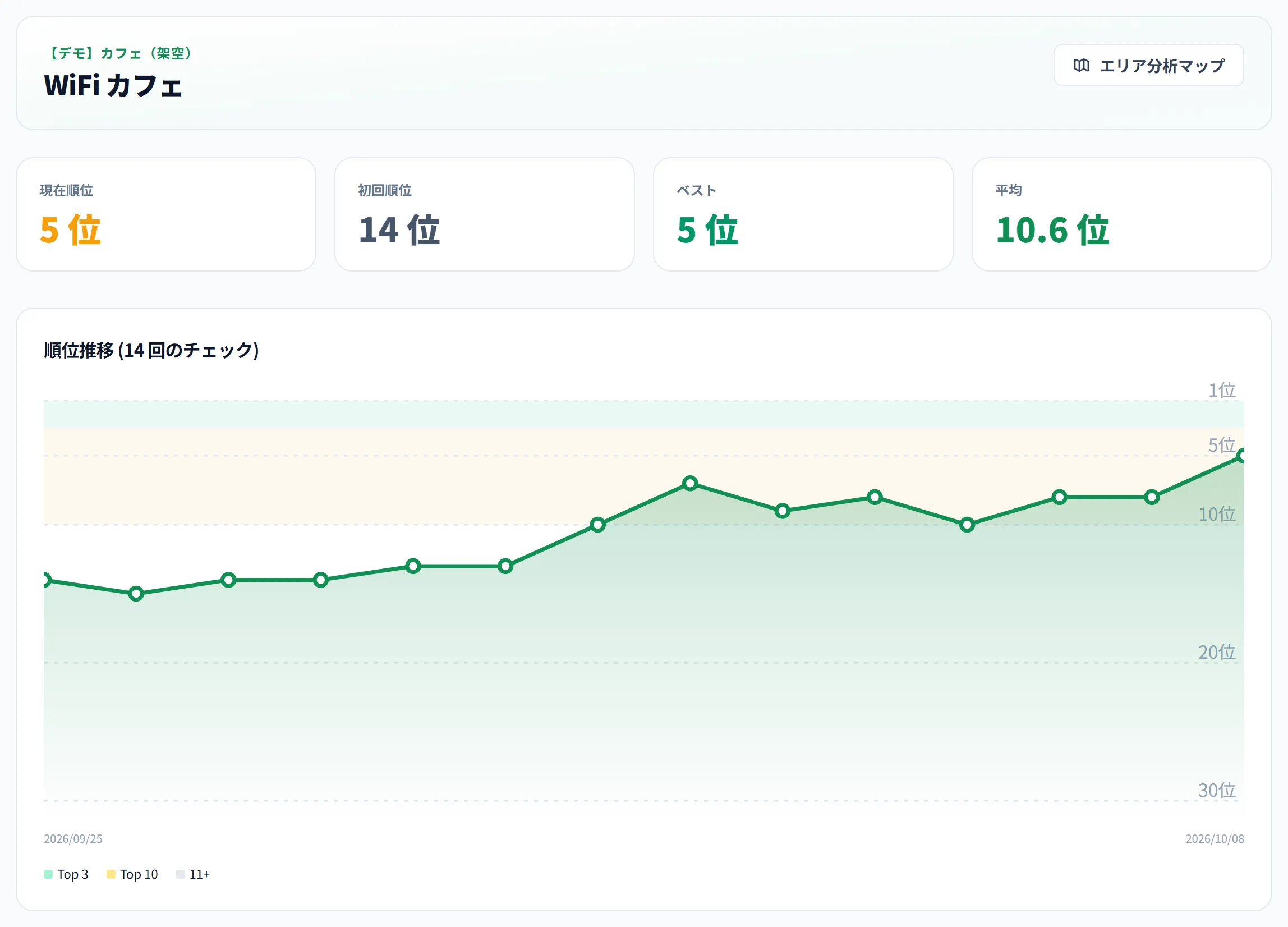Click the green Top 3 legend swatch

48,874
